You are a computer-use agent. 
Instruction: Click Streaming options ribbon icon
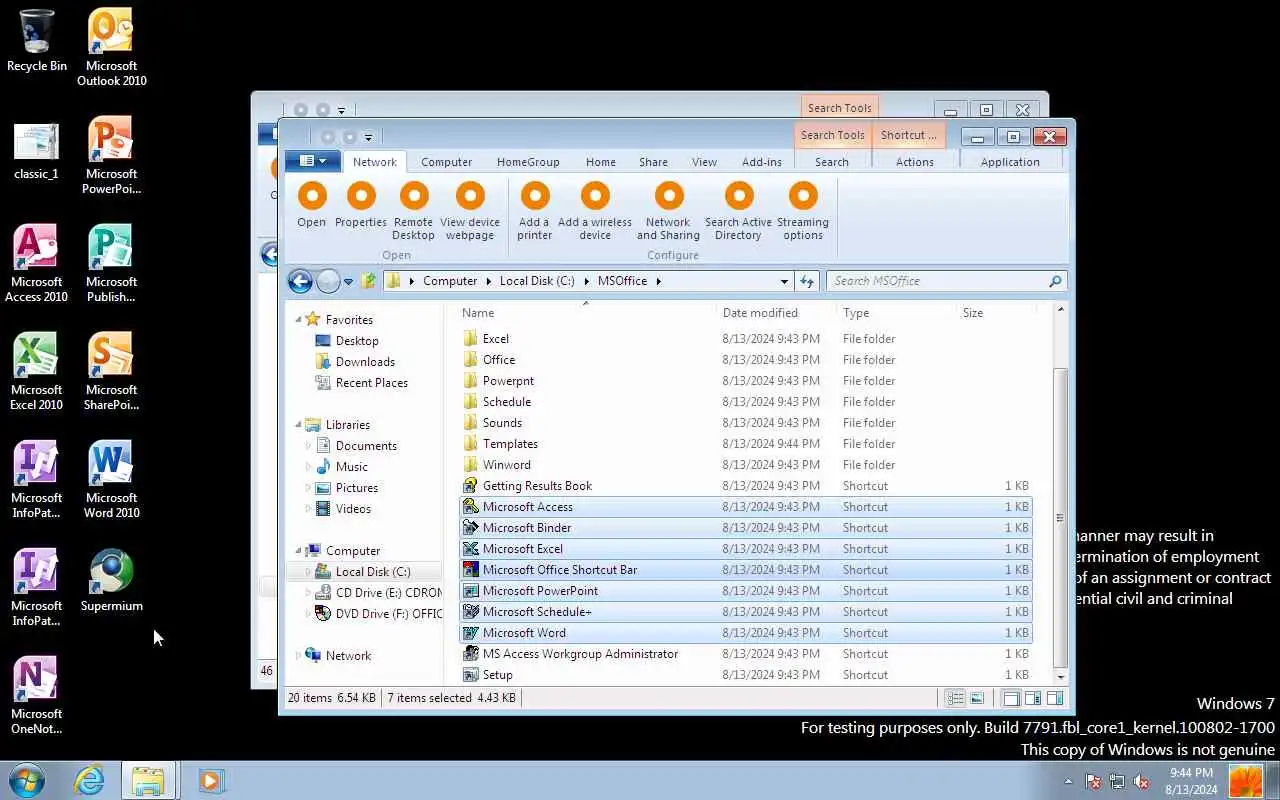[803, 196]
